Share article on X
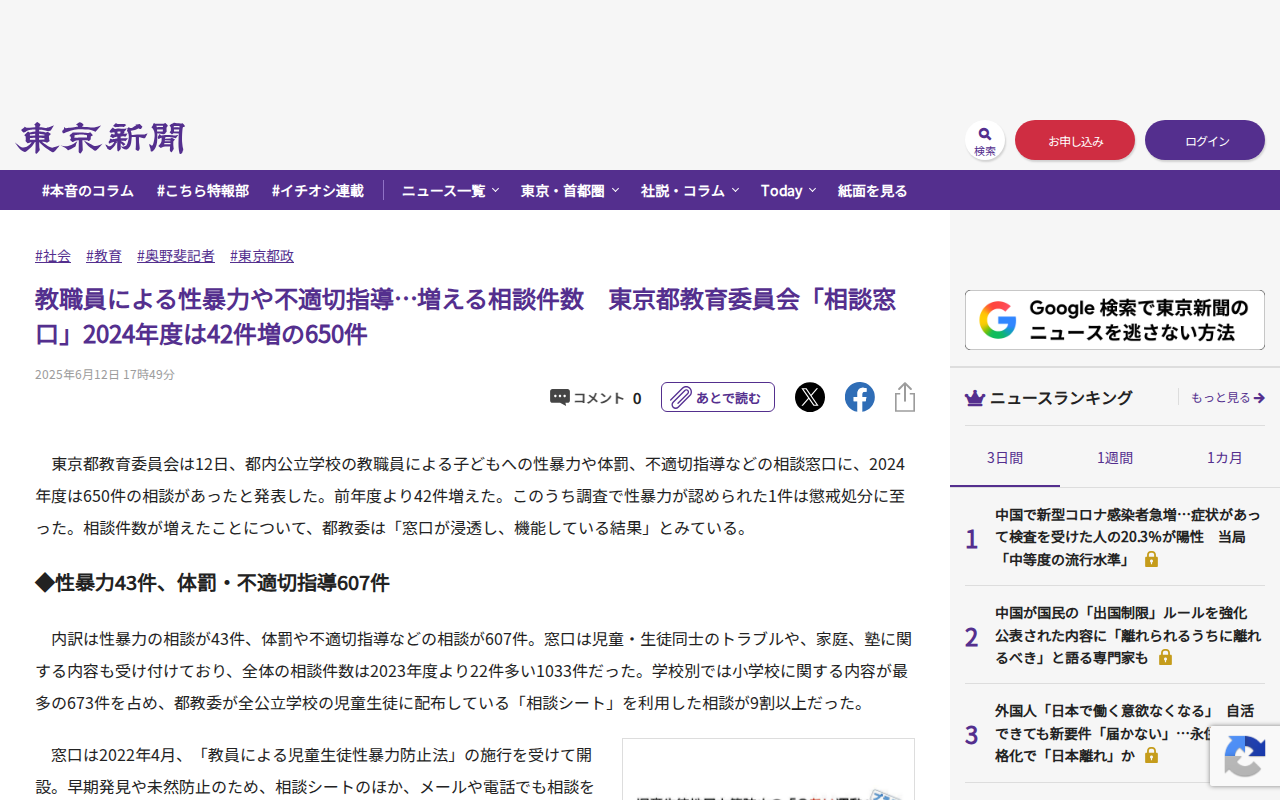 tap(810, 397)
